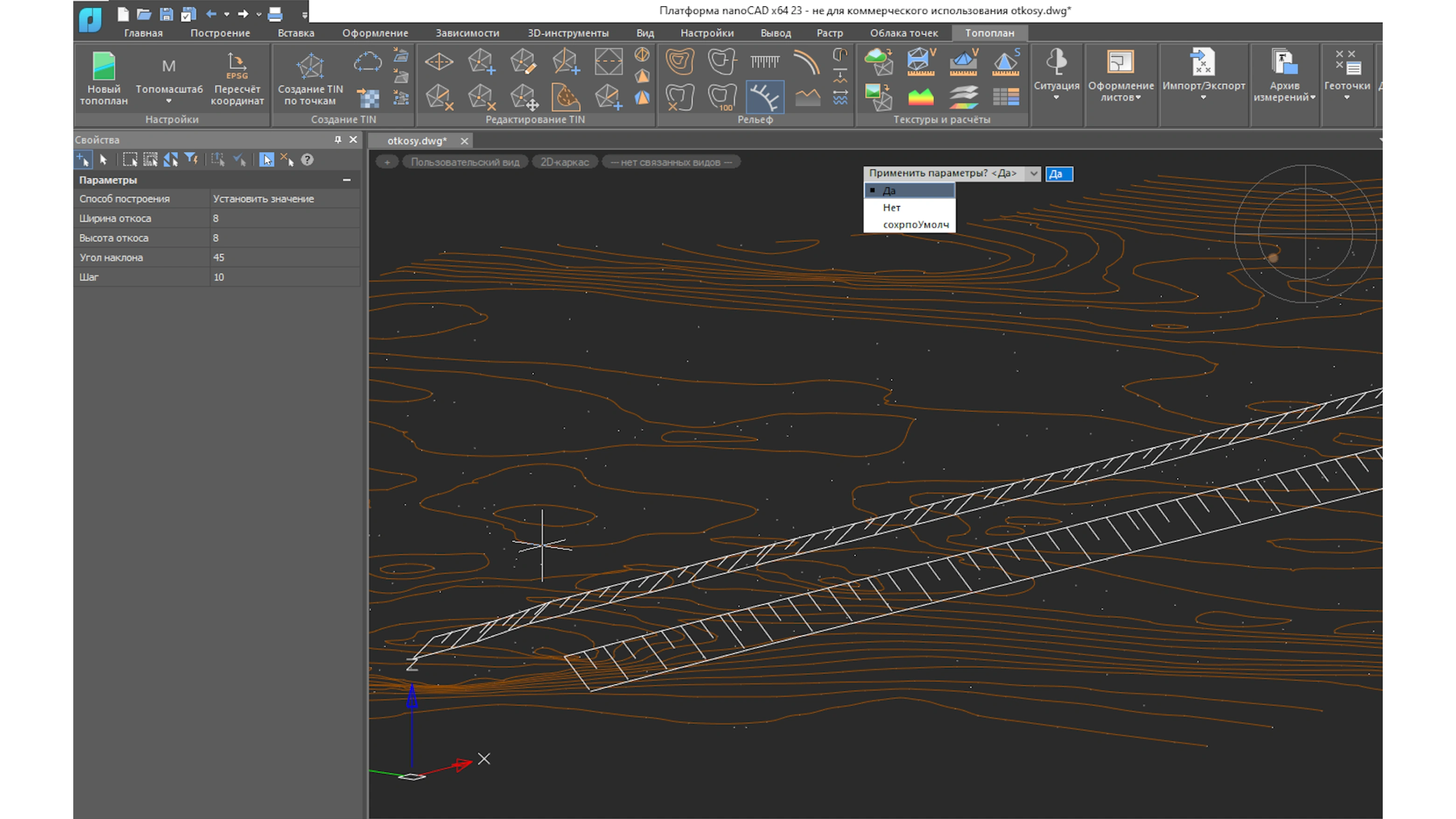Screen dimensions: 1456x819
Task: Open Пересчёт координат EPSG tool
Action: tap(237, 67)
